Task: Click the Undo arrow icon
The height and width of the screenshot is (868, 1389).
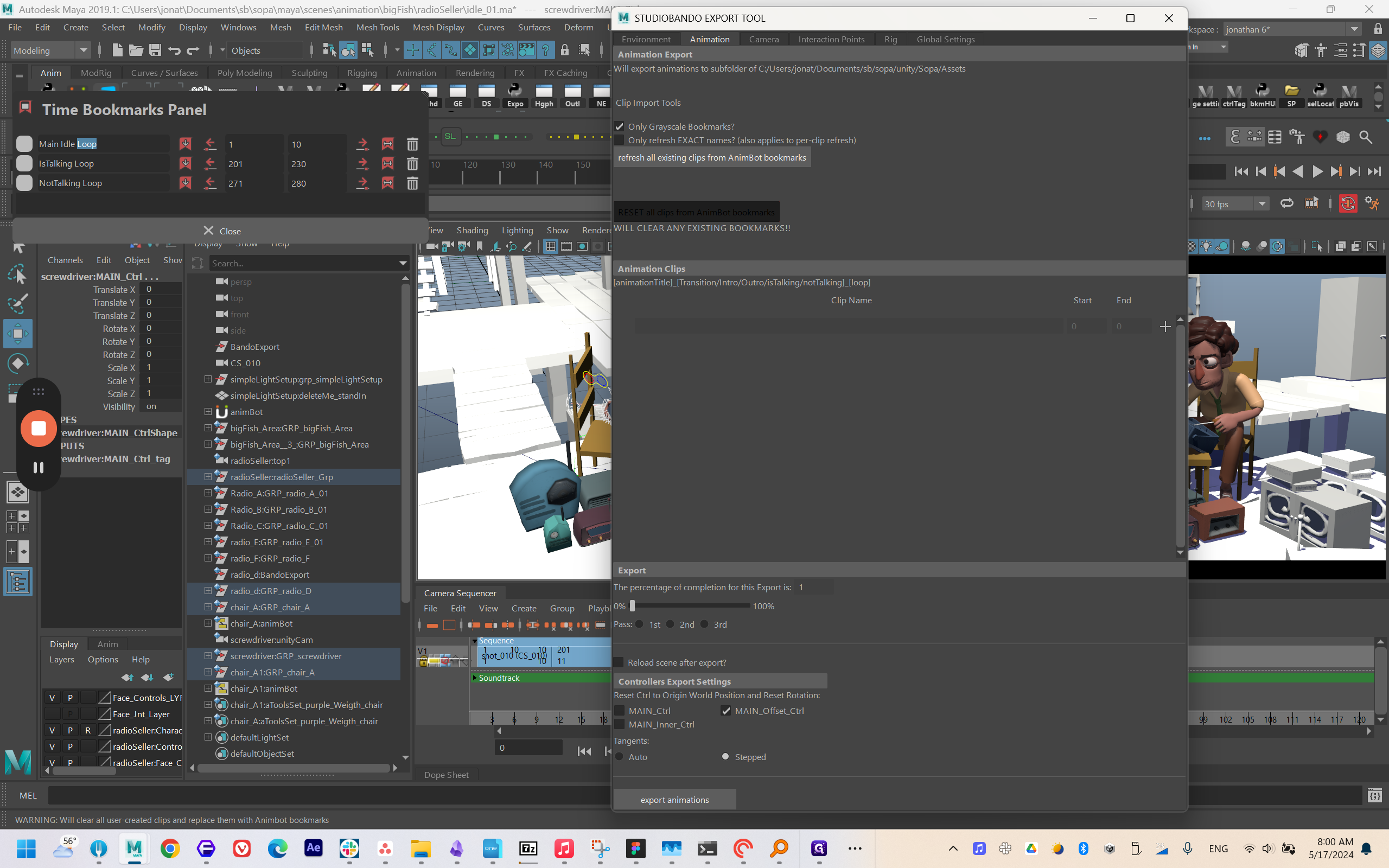Action: 174,50
